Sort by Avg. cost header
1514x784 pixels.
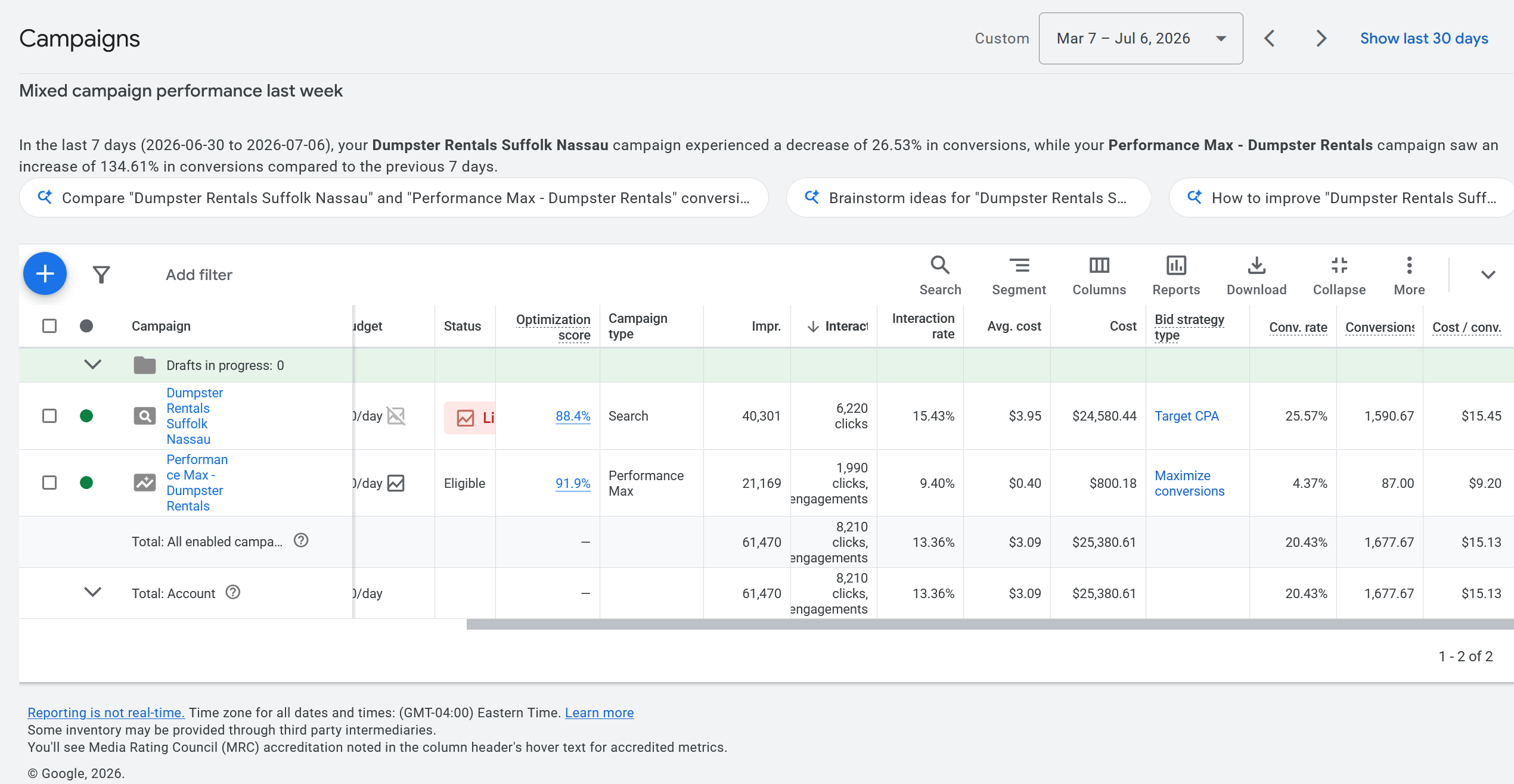(1014, 326)
